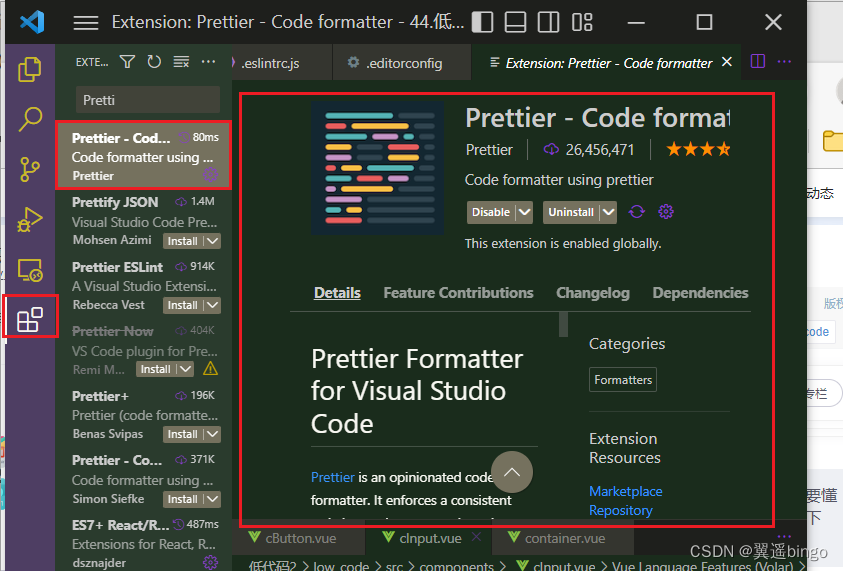Screen dimensions: 843x571
Task: Toggle secondary side bar layout icon
Action: click(548, 23)
